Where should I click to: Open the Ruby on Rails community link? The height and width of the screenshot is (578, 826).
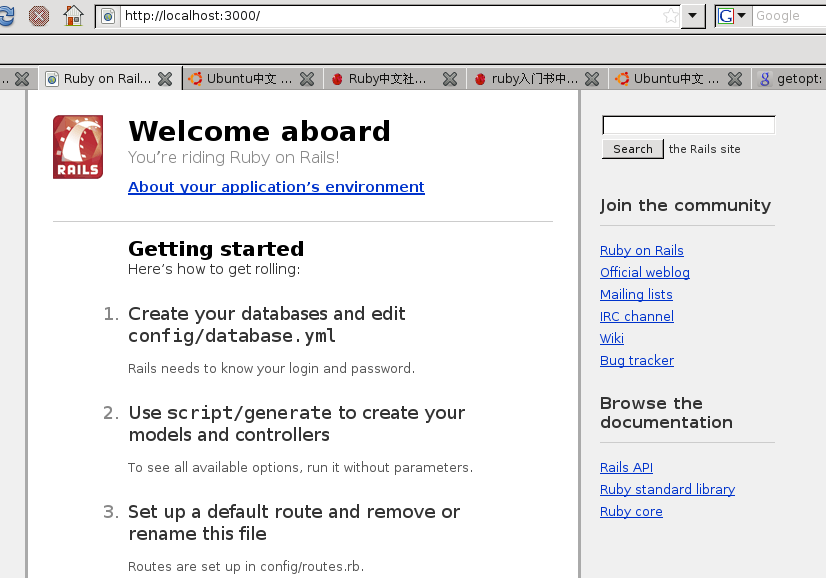coord(642,250)
